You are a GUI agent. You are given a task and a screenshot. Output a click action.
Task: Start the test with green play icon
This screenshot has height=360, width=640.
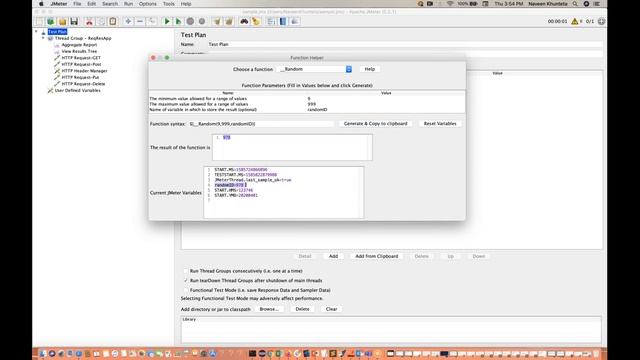167,21
